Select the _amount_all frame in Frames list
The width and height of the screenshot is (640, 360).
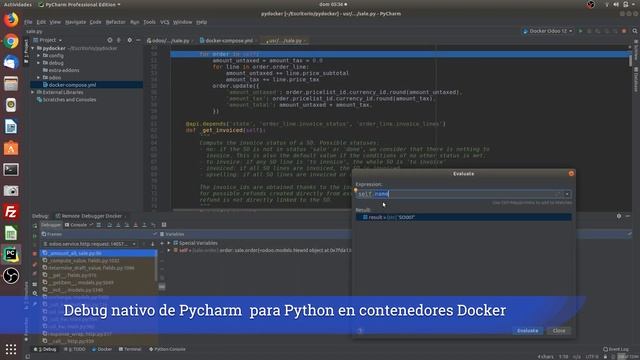[x=98, y=253]
